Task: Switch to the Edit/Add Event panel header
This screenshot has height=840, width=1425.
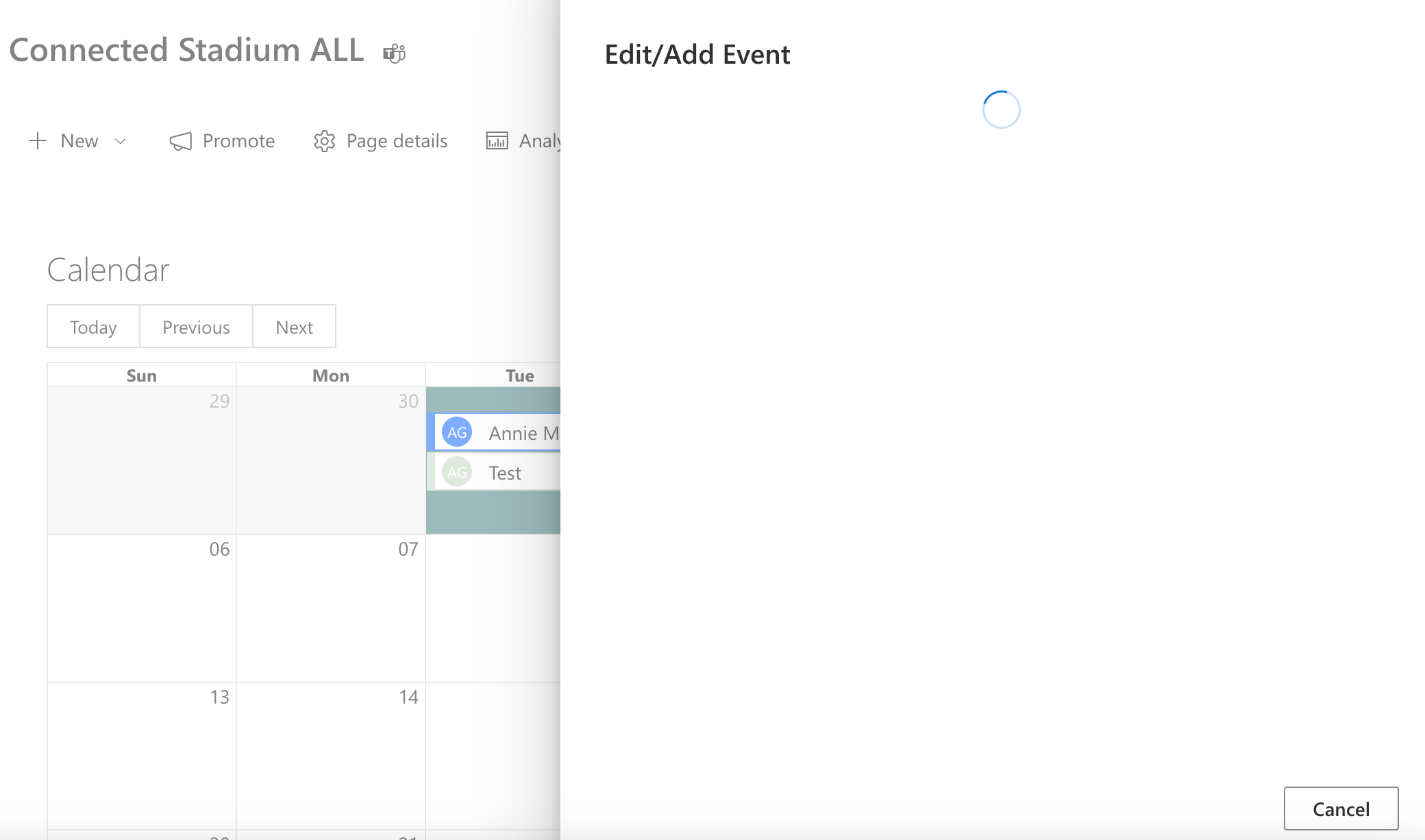Action: pyautogui.click(x=697, y=54)
